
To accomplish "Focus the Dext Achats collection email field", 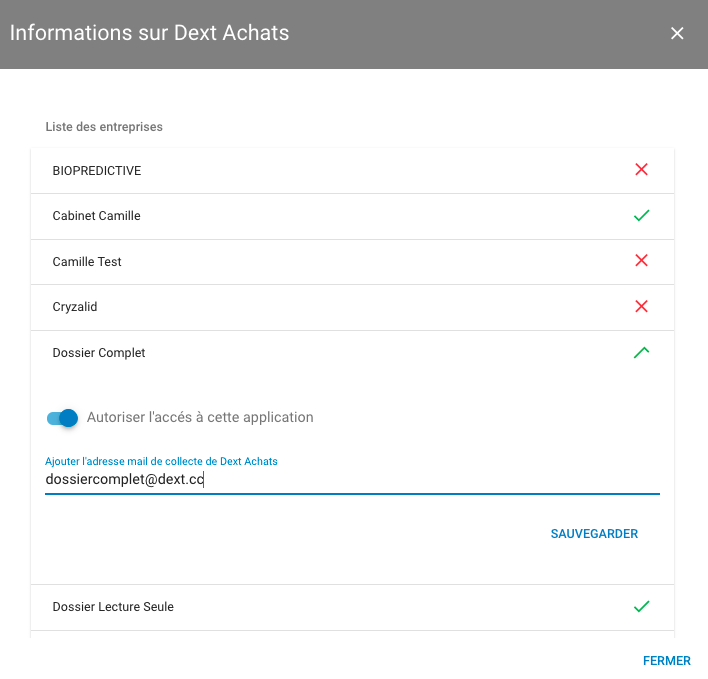I will coord(352,479).
